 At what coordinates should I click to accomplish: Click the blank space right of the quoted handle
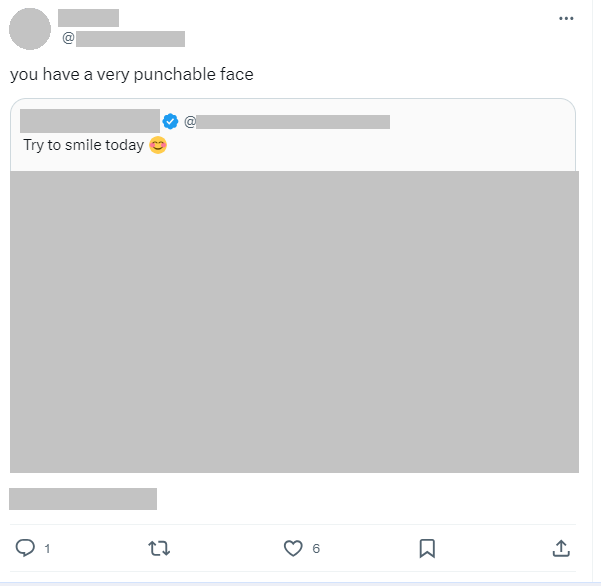point(480,122)
